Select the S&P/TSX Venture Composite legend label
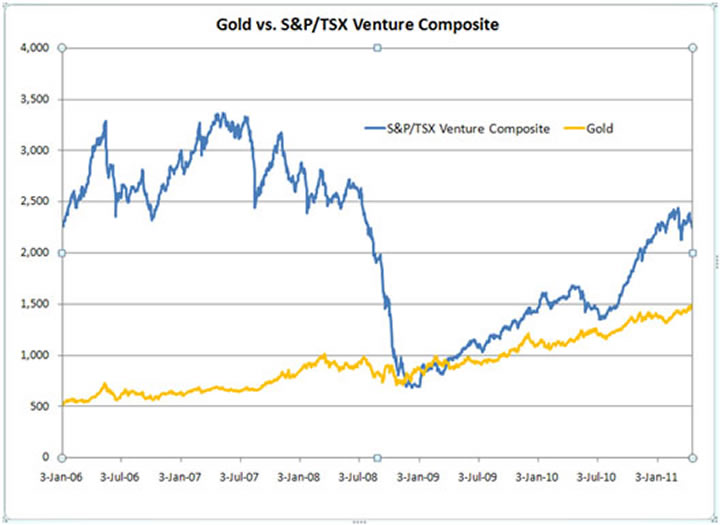The width and height of the screenshot is (720, 525). pos(468,129)
